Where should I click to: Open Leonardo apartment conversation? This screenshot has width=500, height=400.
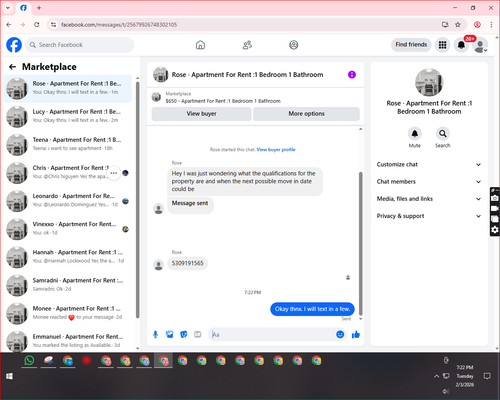pos(68,201)
